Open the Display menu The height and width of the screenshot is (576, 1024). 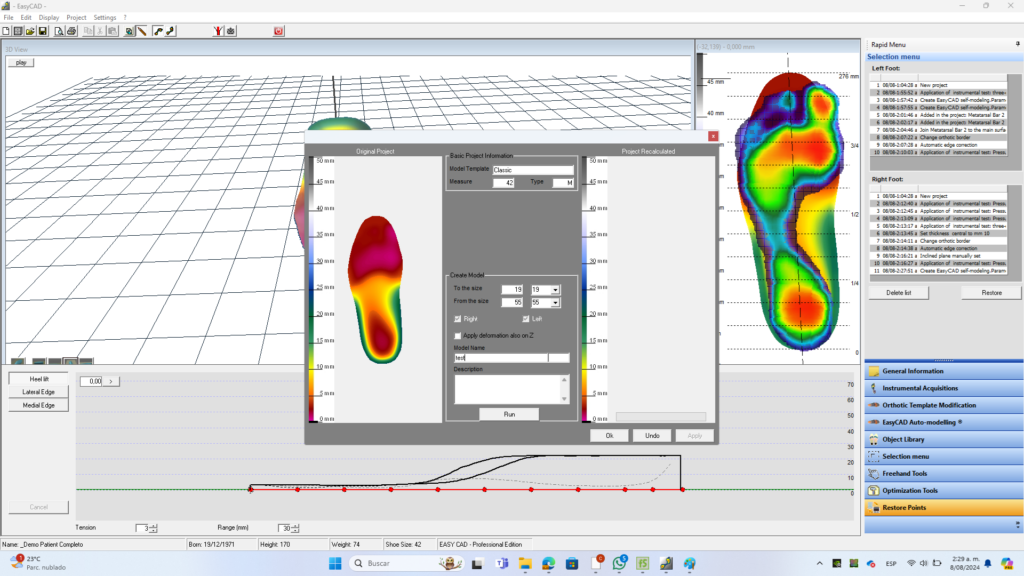tap(48, 18)
